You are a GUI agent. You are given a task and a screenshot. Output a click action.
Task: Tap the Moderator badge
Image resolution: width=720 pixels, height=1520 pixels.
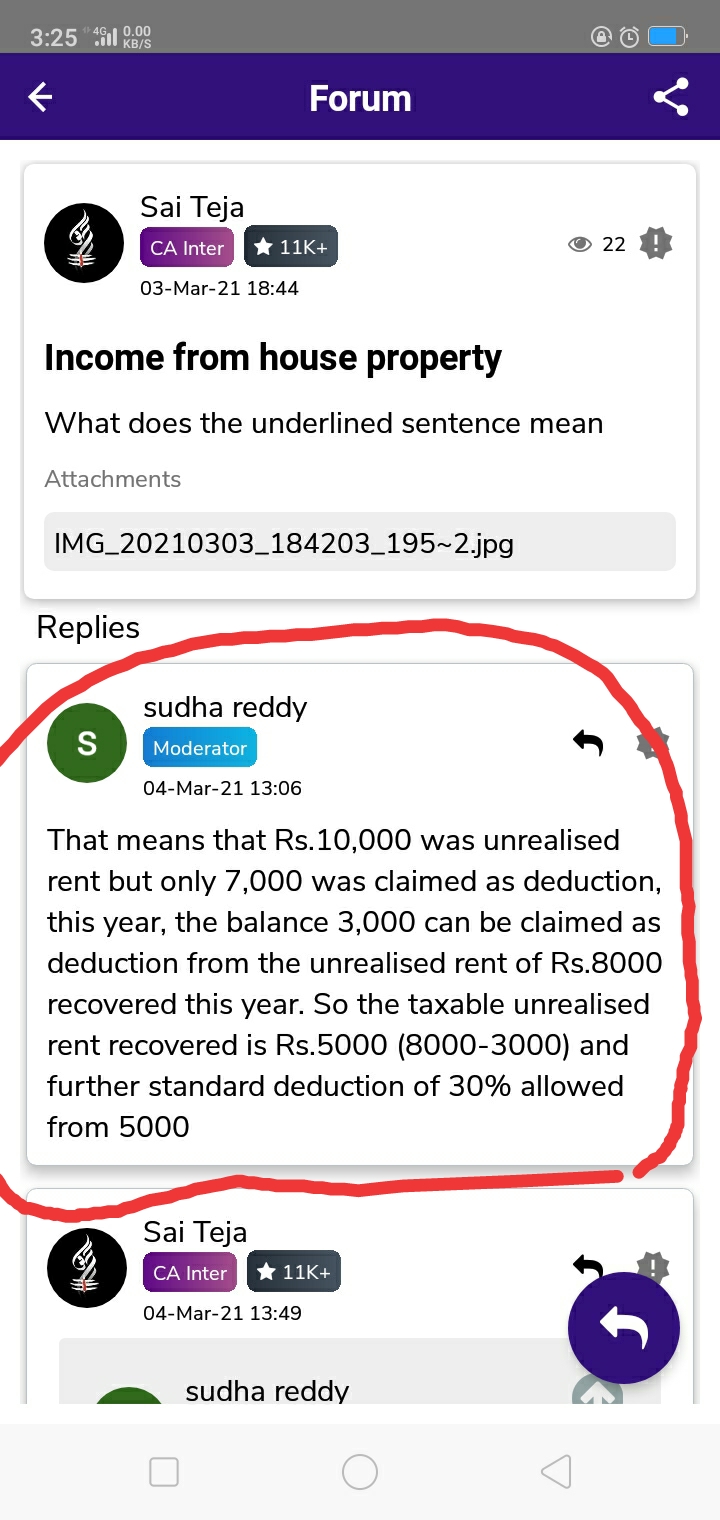(200, 748)
